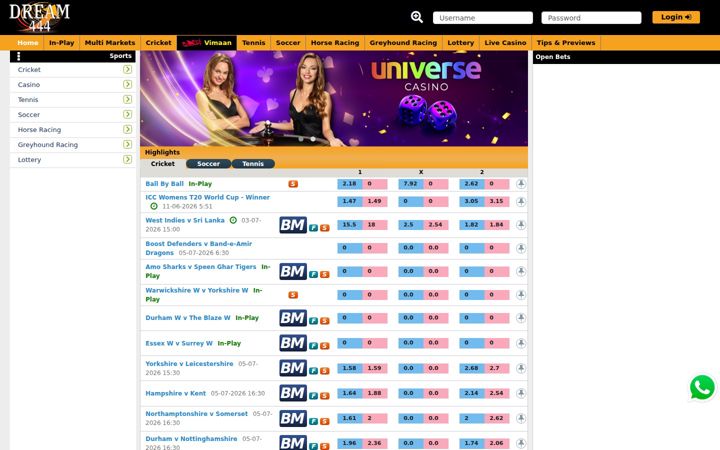This screenshot has height=450, width=720.
Task: Pin the Ball By Ball market
Action: tap(521, 184)
